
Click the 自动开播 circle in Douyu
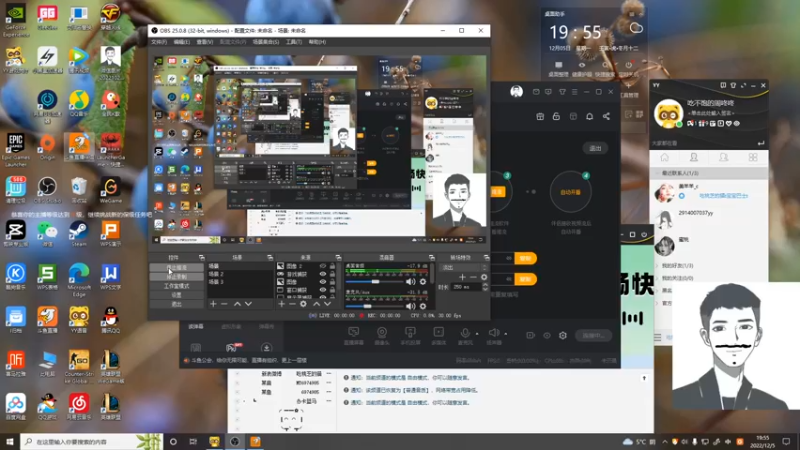[570, 192]
